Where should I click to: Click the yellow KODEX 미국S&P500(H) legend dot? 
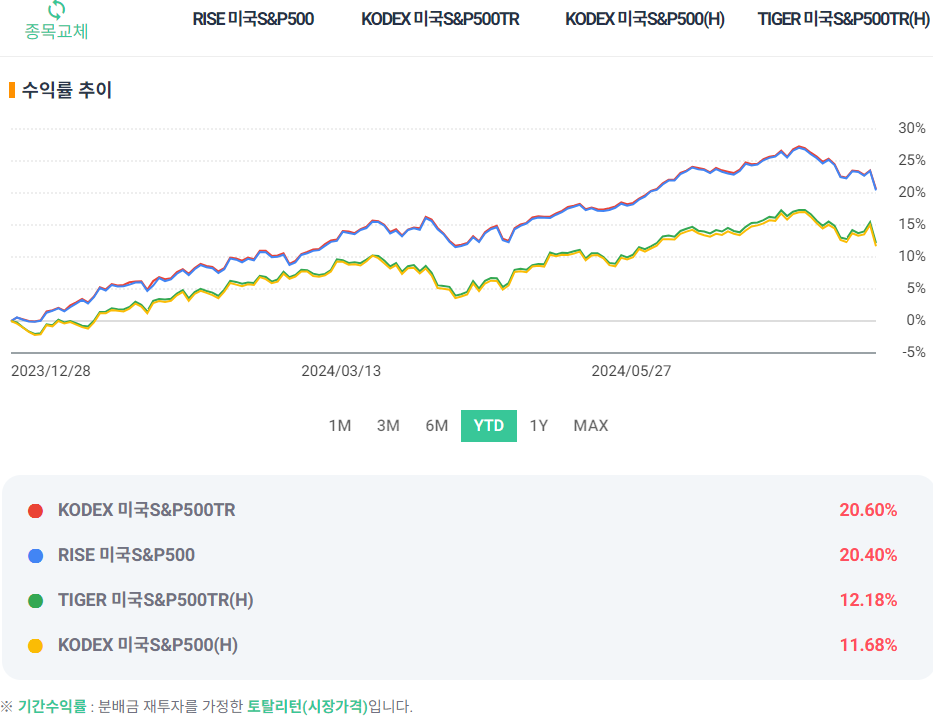pyautogui.click(x=36, y=645)
